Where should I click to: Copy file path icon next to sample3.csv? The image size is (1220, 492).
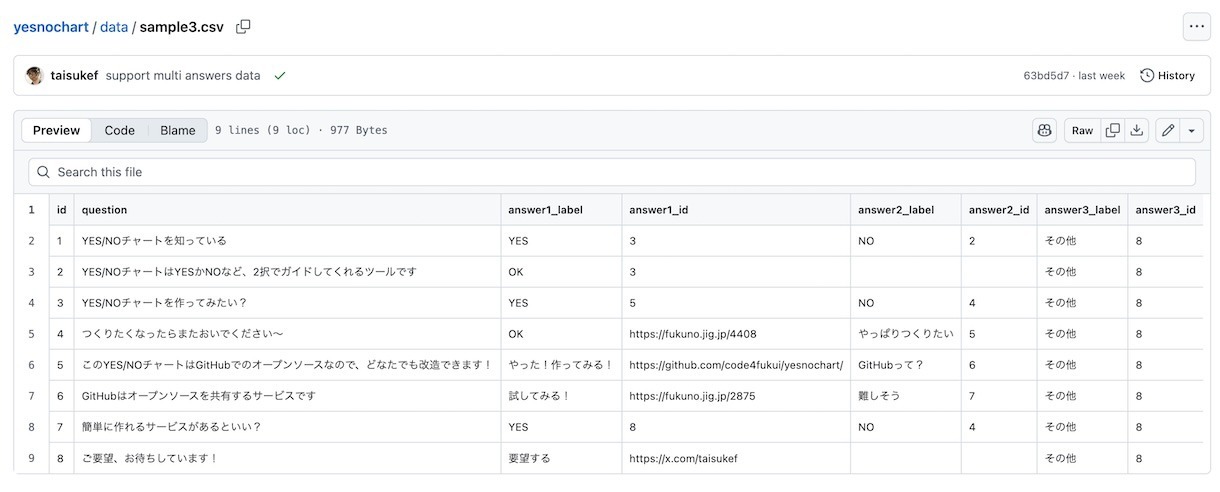click(243, 27)
